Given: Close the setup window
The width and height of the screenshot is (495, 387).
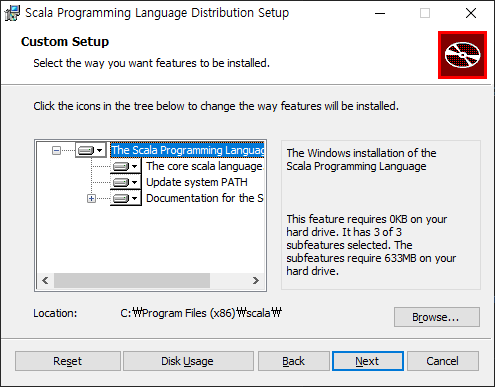Looking at the screenshot, I should 471,13.
